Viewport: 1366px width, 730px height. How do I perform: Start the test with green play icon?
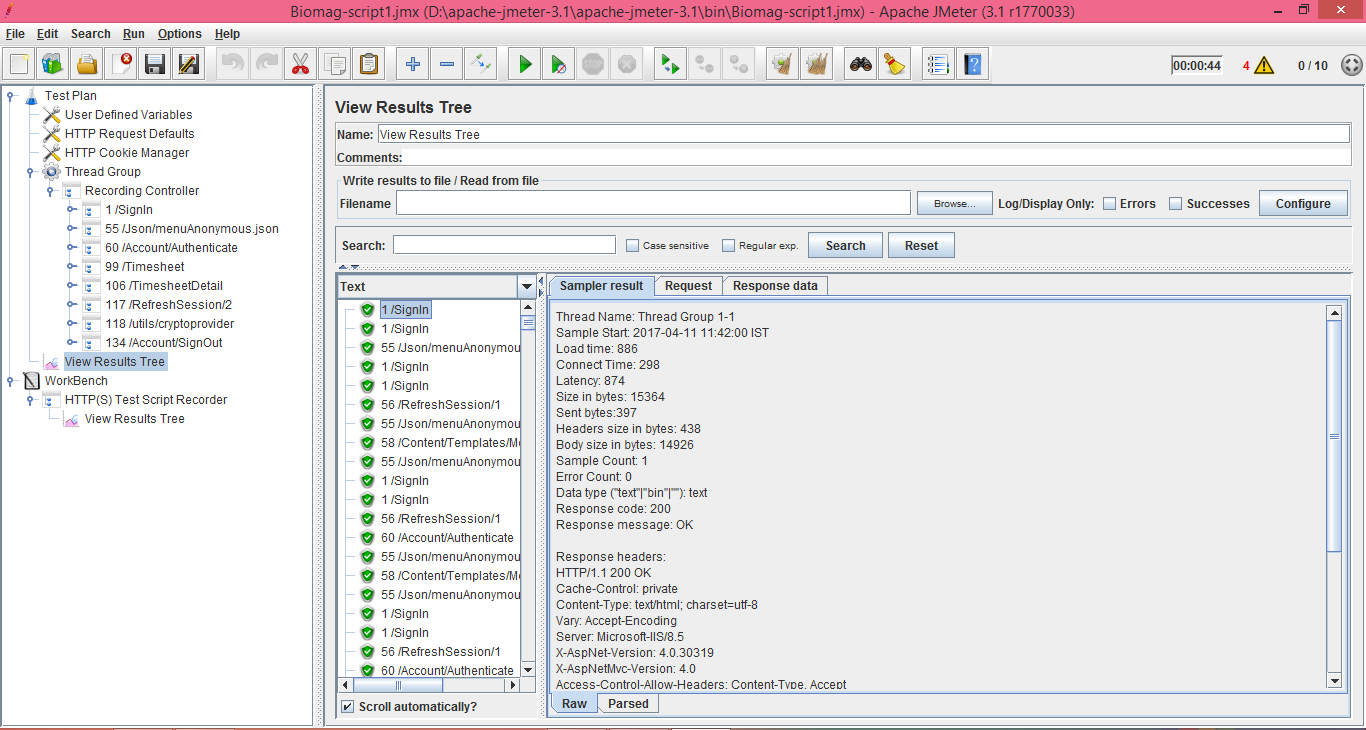pyautogui.click(x=525, y=65)
